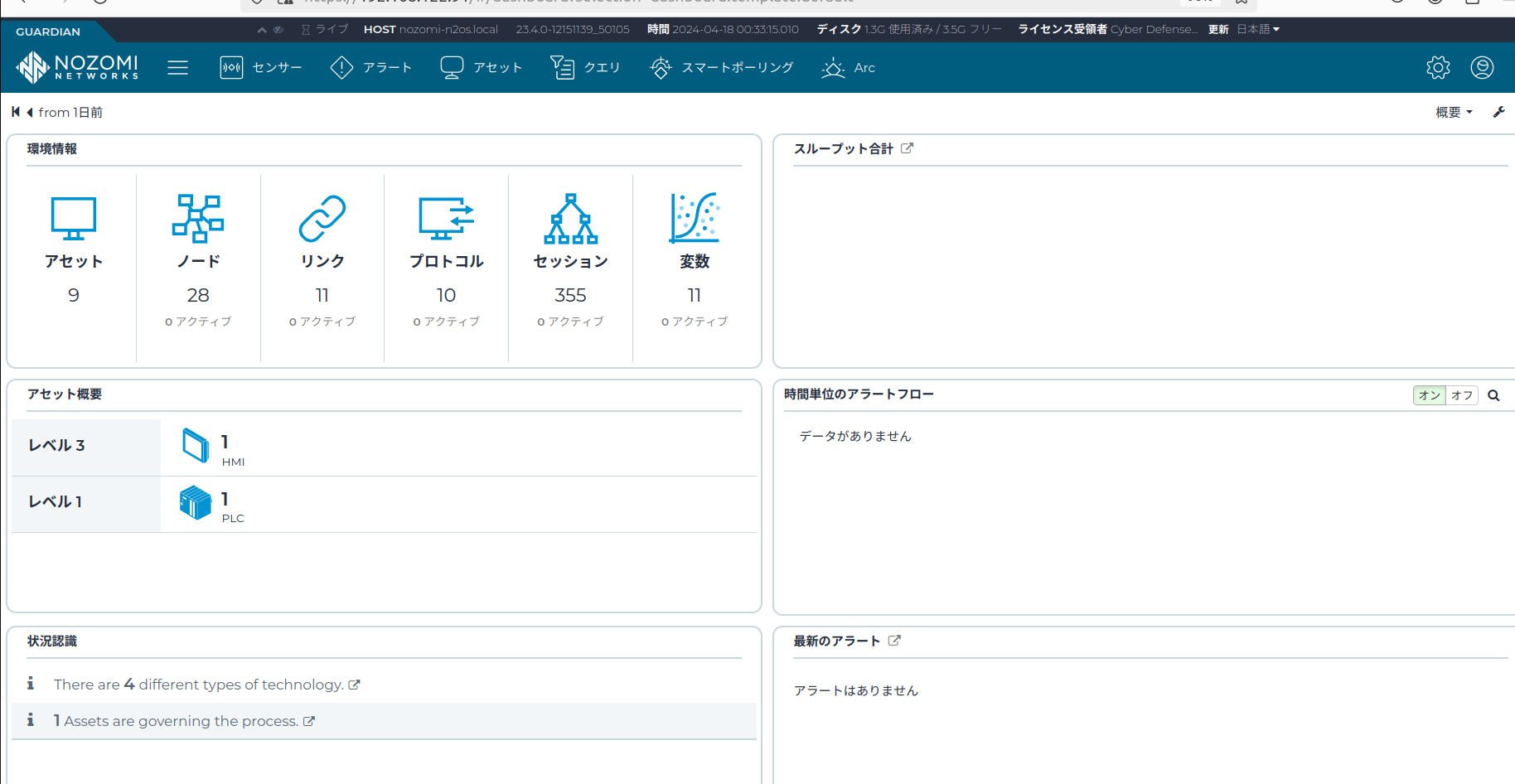Click the セッション hierarchy icon
1515x784 pixels.
coord(570,218)
